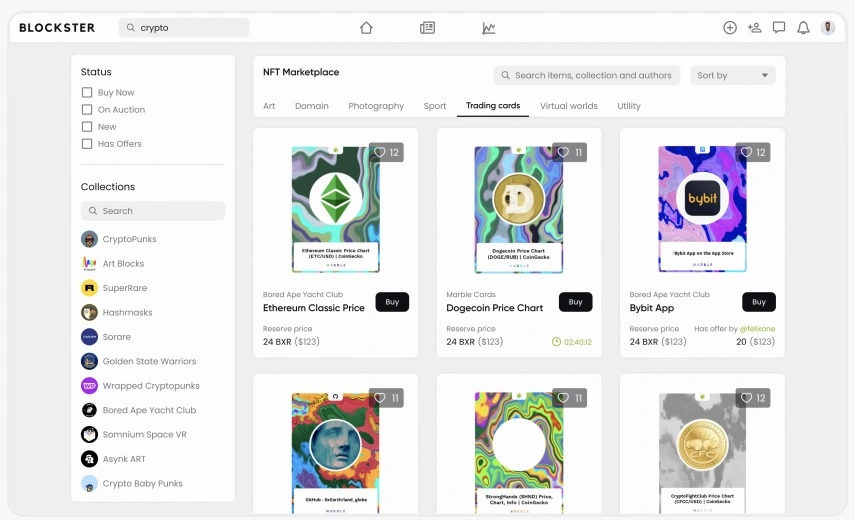Switch to the Domain tab
855x520 pixels.
(312, 106)
